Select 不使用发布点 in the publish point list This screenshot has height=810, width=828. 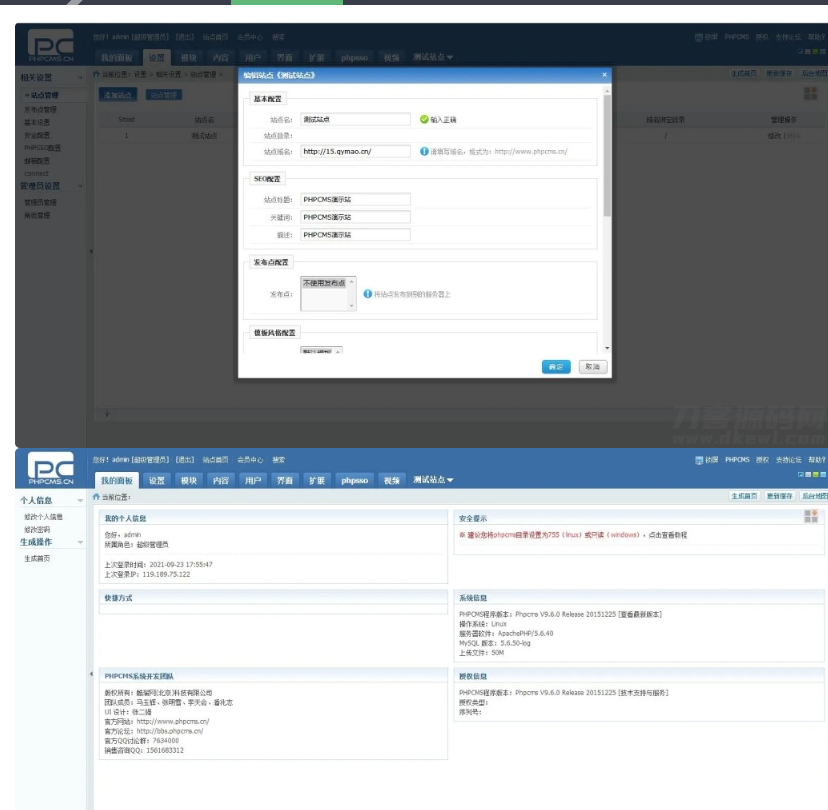[x=325, y=283]
